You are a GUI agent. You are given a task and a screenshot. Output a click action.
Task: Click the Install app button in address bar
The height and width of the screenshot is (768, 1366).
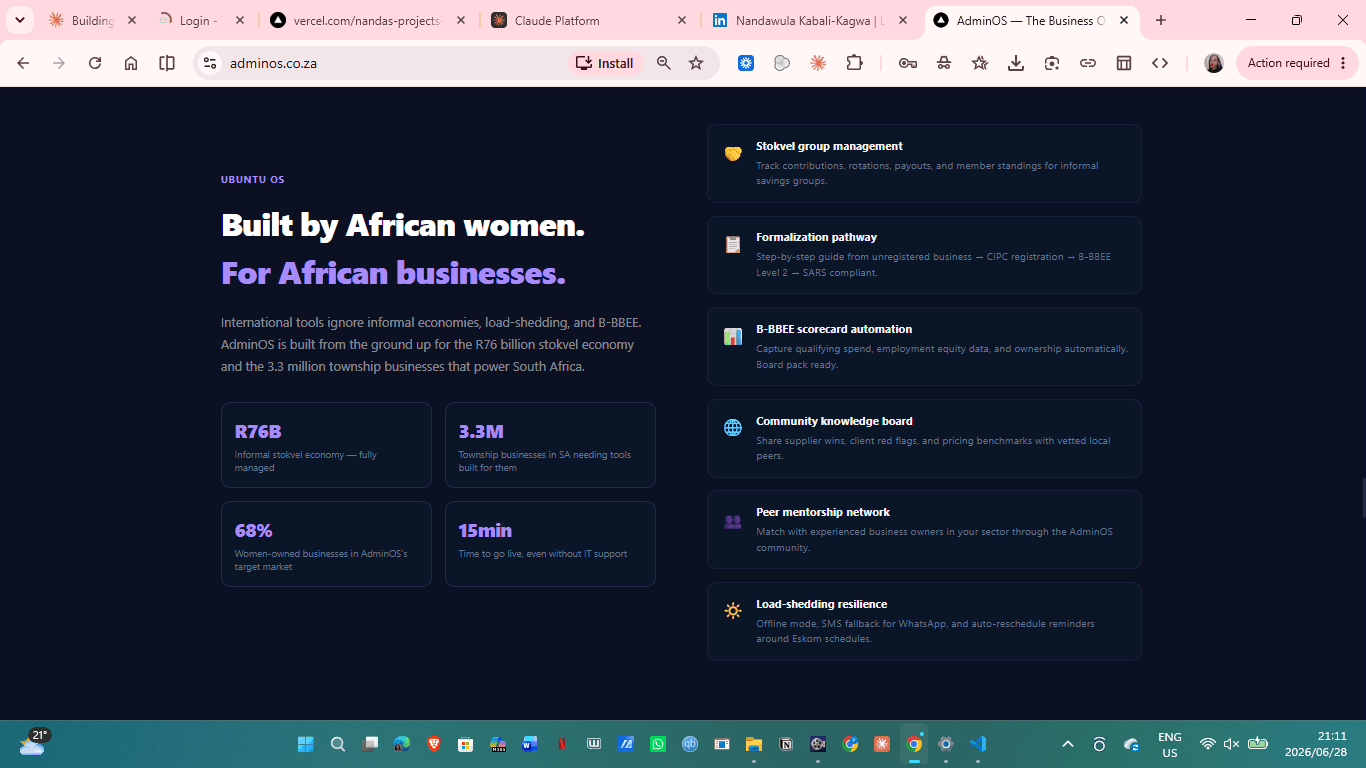[604, 63]
